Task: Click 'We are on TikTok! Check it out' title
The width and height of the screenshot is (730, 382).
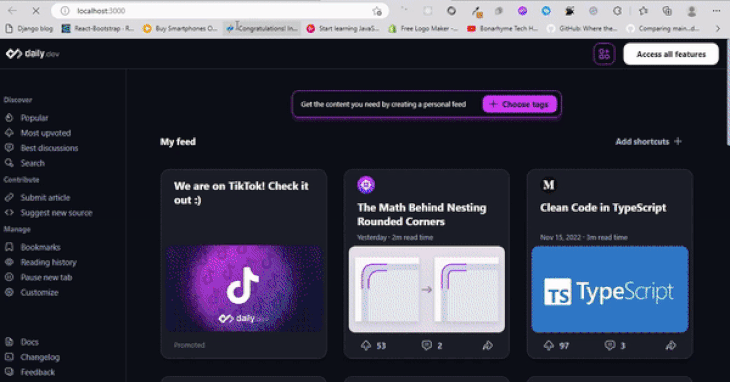Action: point(241,193)
